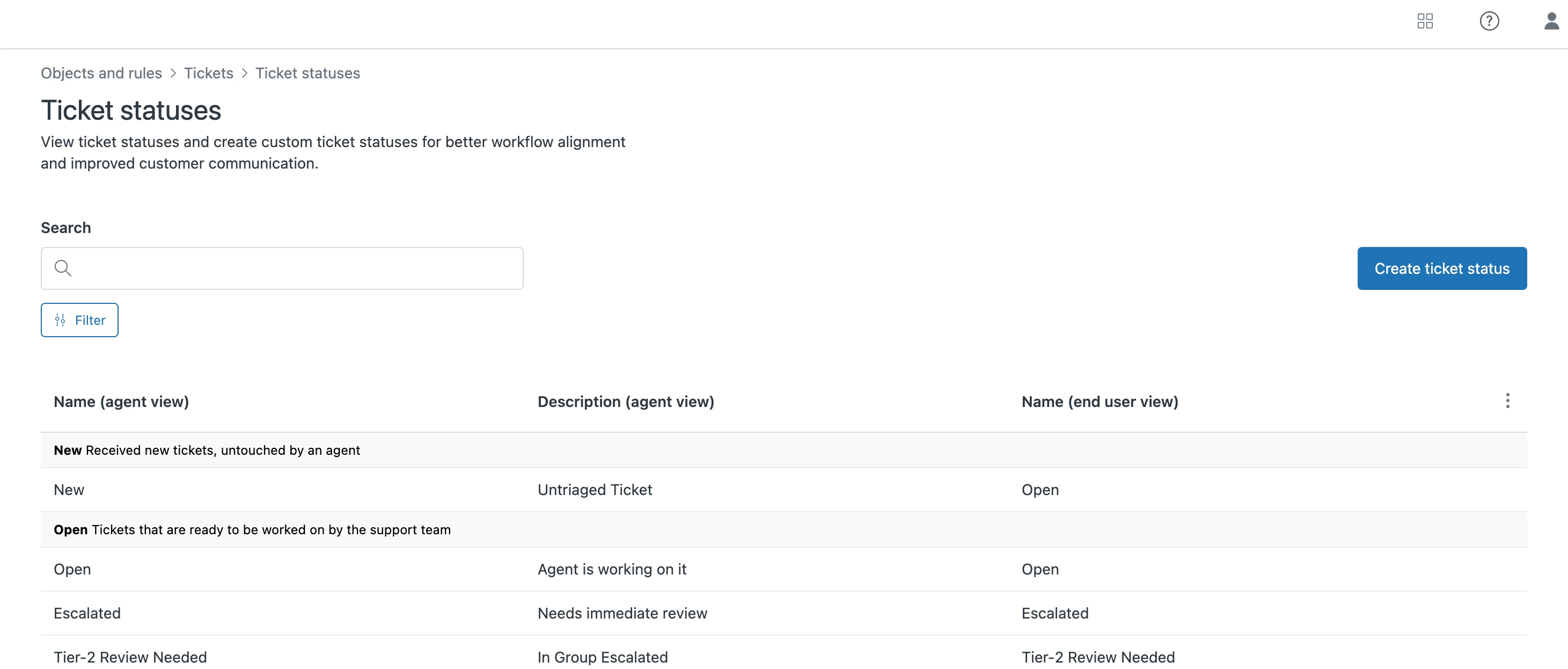Navigate to Tickets breadcrumb
The image size is (1568, 669).
click(x=208, y=73)
